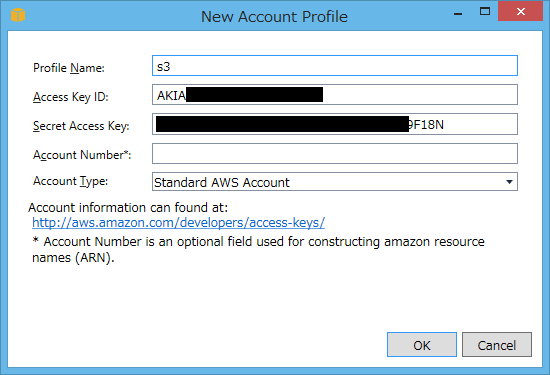The height and width of the screenshot is (375, 550).
Task: Select the empty Account Number field
Action: pos(335,154)
